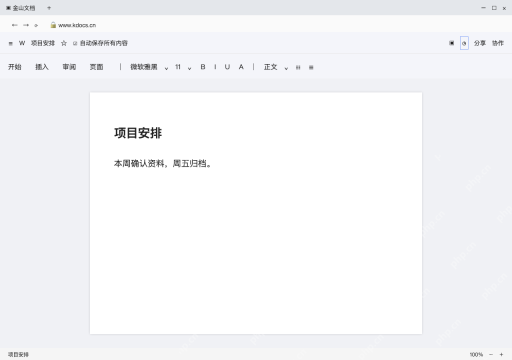Viewport: 512px width, 360px height.
Task: Click the 协作 collaborate button
Action: coord(498,43)
